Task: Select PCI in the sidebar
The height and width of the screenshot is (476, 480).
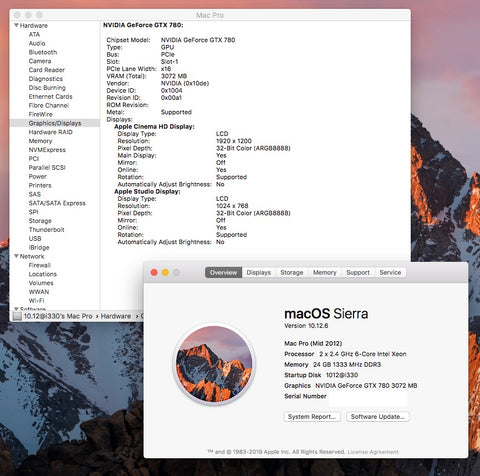Action: pyautogui.click(x=34, y=159)
